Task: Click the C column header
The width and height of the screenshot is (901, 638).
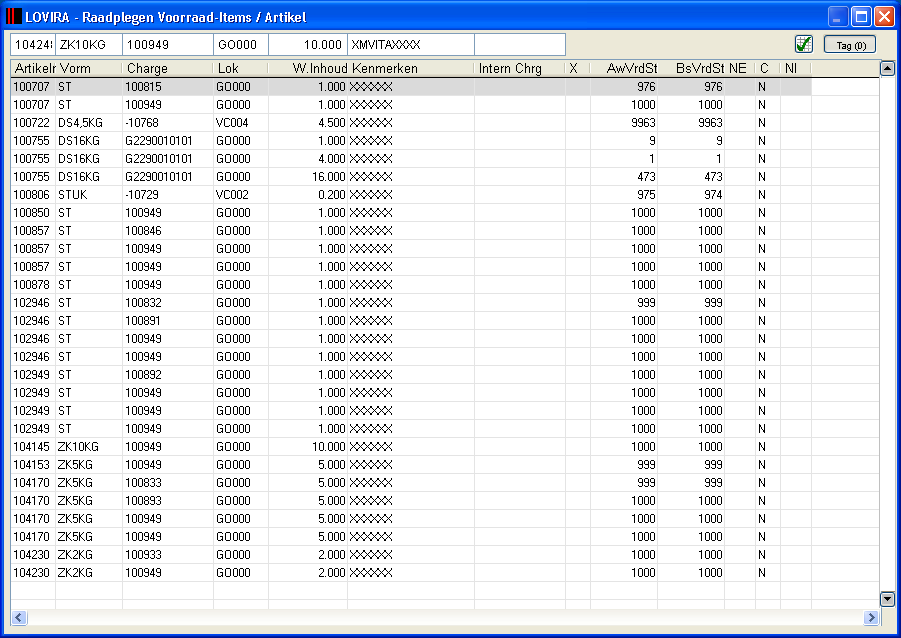Action: click(x=768, y=68)
